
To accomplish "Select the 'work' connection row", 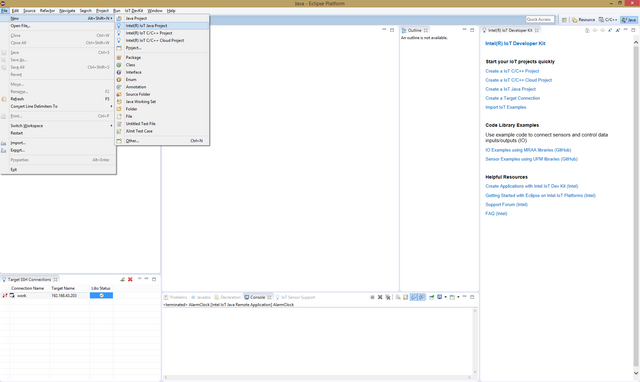I will click(57, 295).
